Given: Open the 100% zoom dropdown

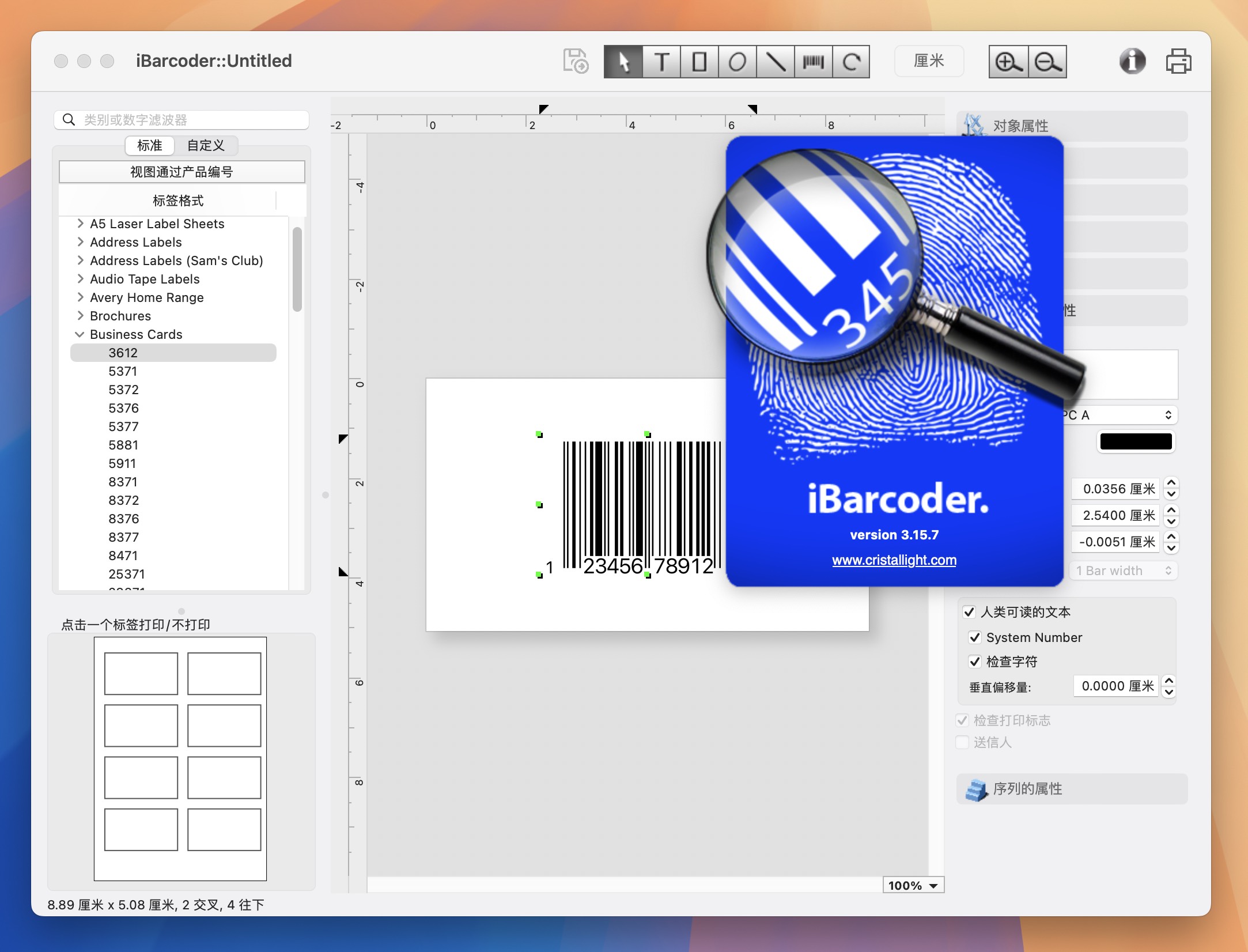Looking at the screenshot, I should click(913, 885).
